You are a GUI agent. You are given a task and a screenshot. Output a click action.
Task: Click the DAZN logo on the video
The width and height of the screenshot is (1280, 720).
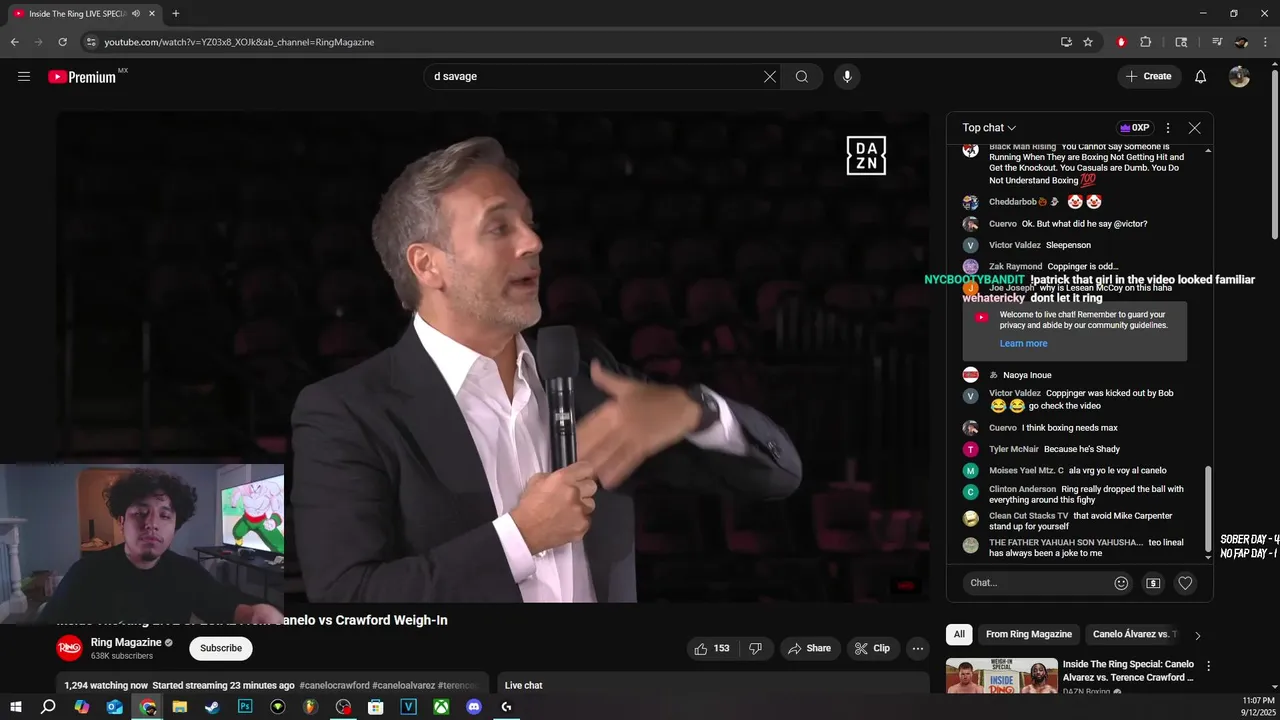point(866,155)
